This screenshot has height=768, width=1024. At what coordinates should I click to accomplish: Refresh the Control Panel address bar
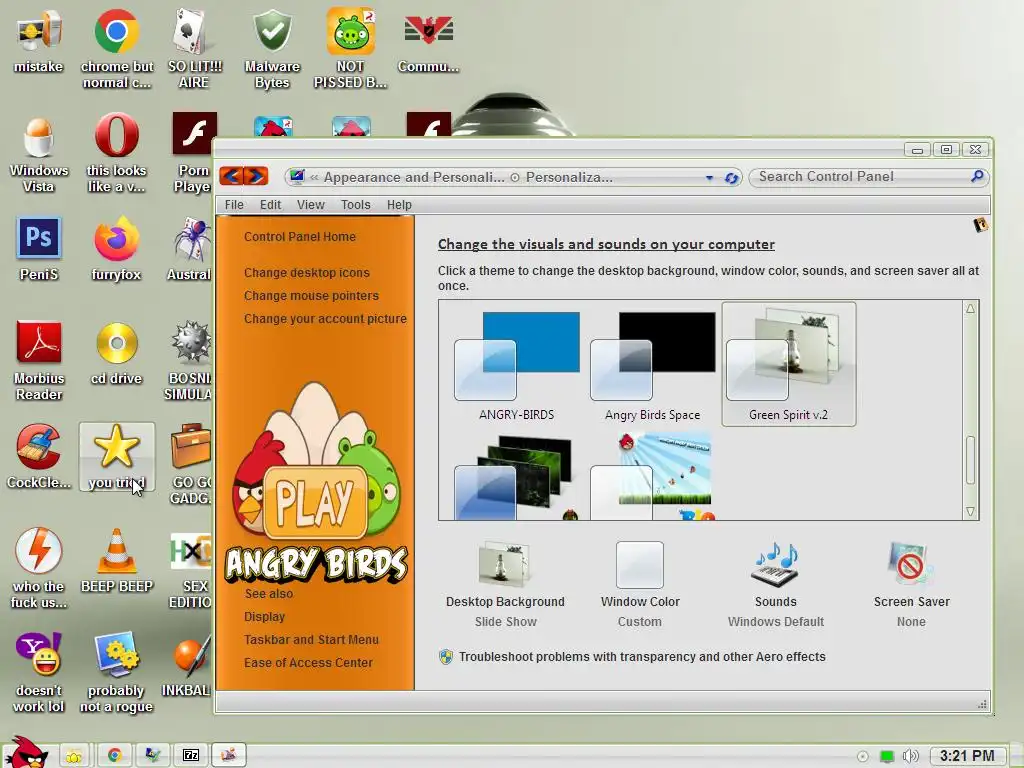(731, 178)
